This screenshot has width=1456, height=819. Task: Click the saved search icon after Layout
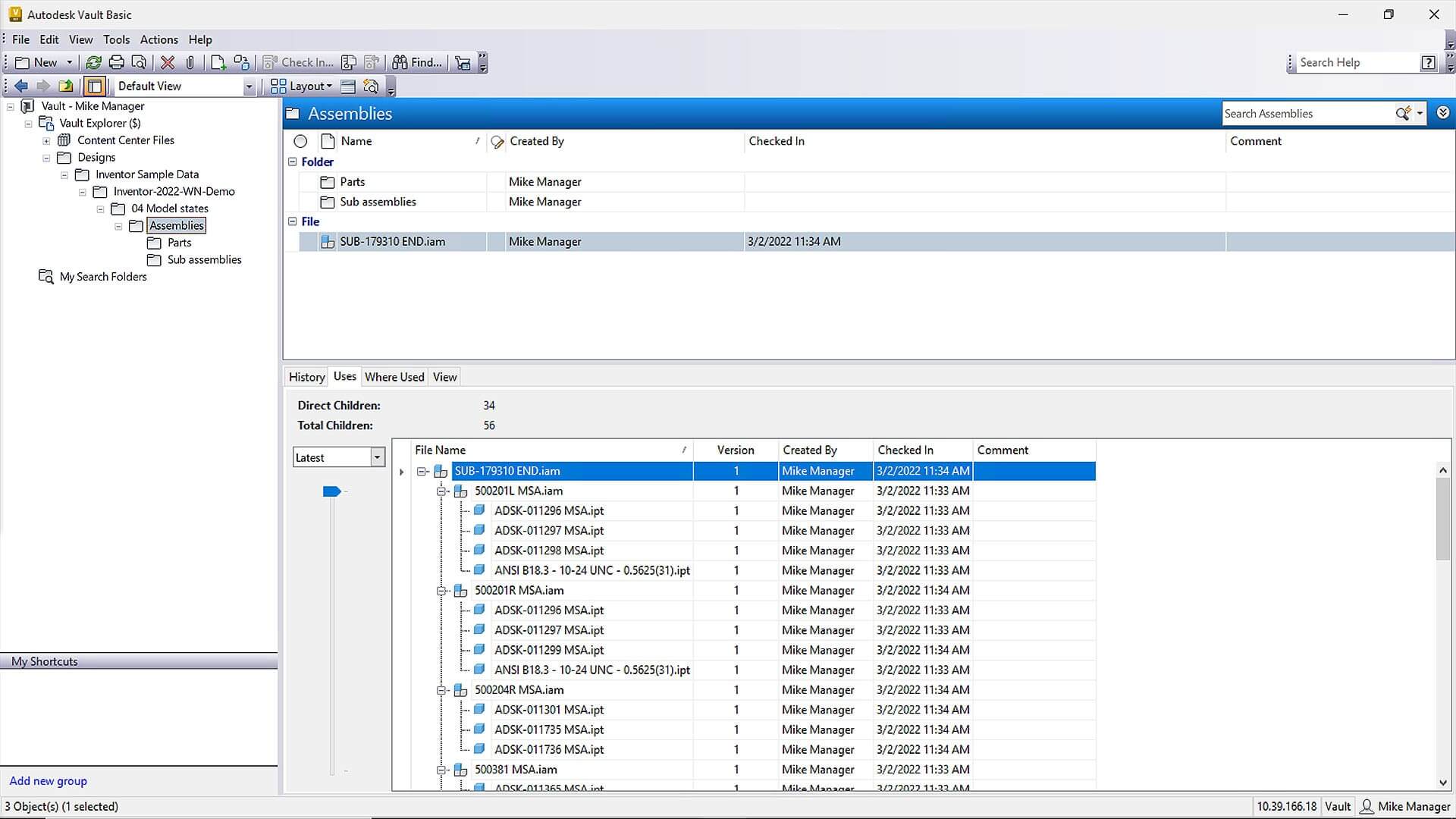click(371, 86)
